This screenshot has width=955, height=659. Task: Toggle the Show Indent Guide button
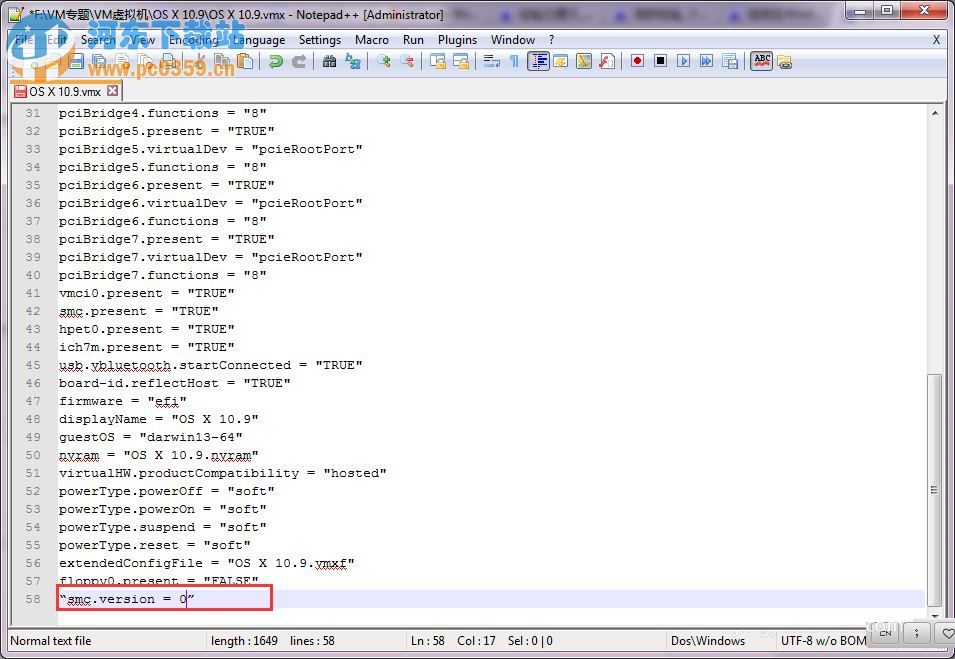[x=539, y=62]
